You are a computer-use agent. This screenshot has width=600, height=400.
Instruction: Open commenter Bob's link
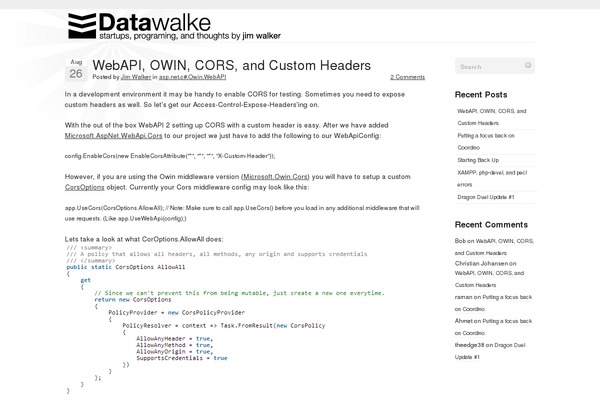(460, 241)
